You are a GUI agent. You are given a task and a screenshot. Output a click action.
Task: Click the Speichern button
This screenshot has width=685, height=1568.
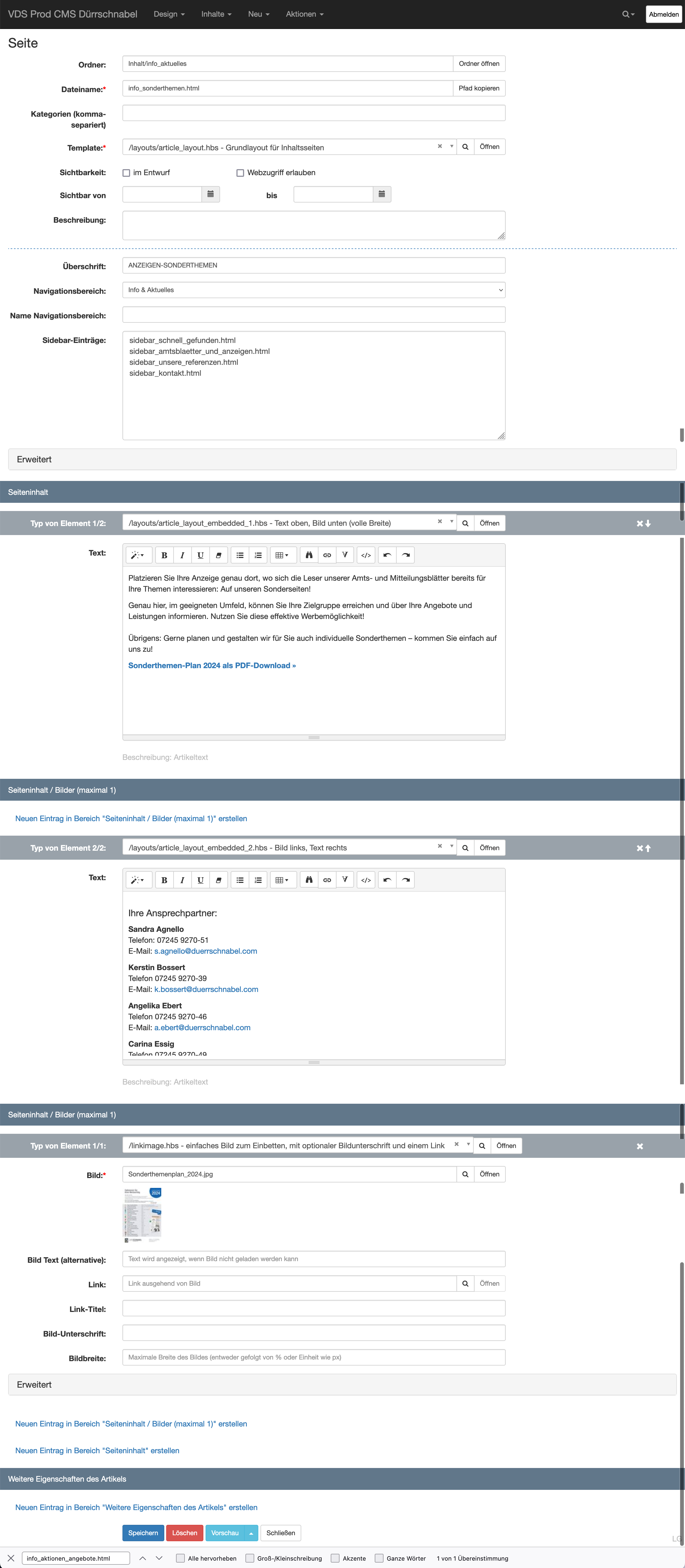tap(143, 1533)
